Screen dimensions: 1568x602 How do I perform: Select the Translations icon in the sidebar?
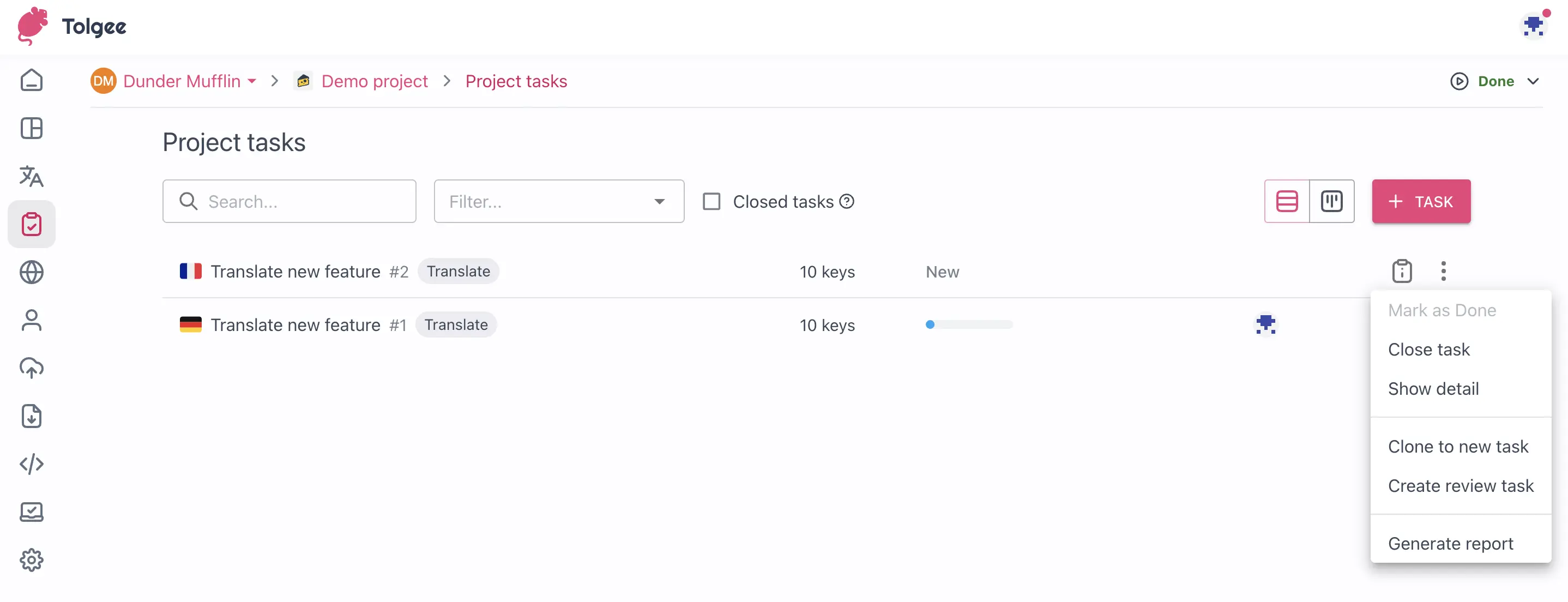click(x=31, y=177)
